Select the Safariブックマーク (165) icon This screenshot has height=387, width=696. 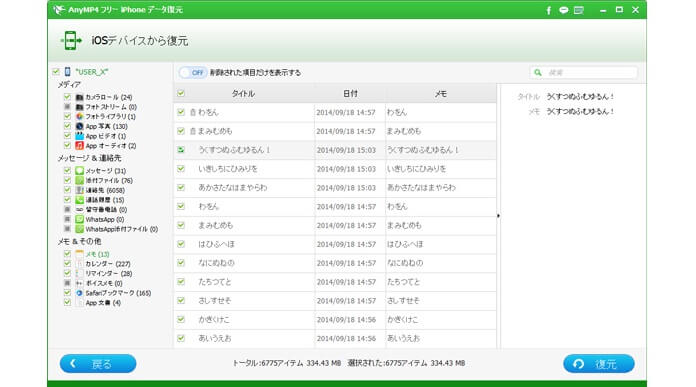pos(79,293)
